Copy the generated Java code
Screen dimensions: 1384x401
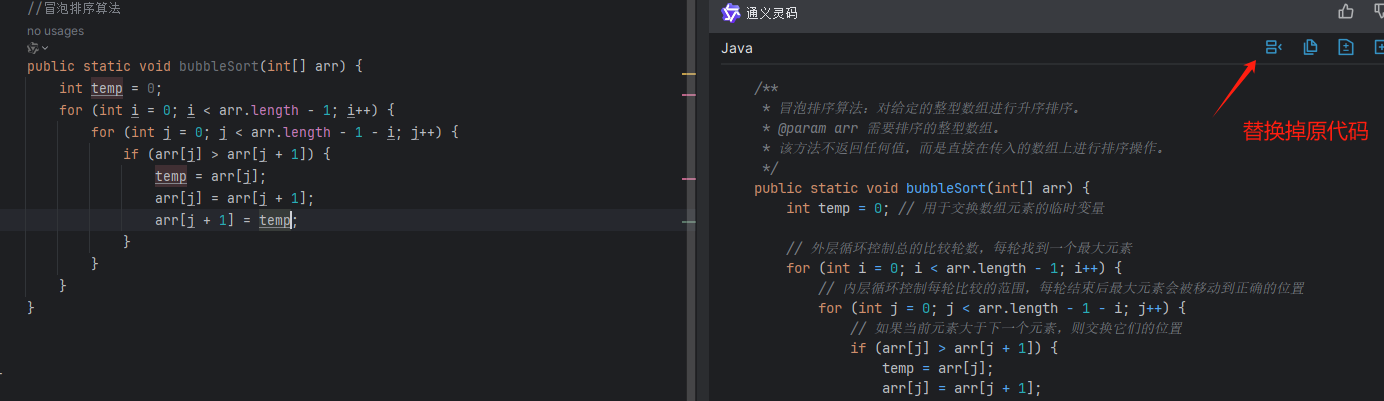[x=1310, y=47]
